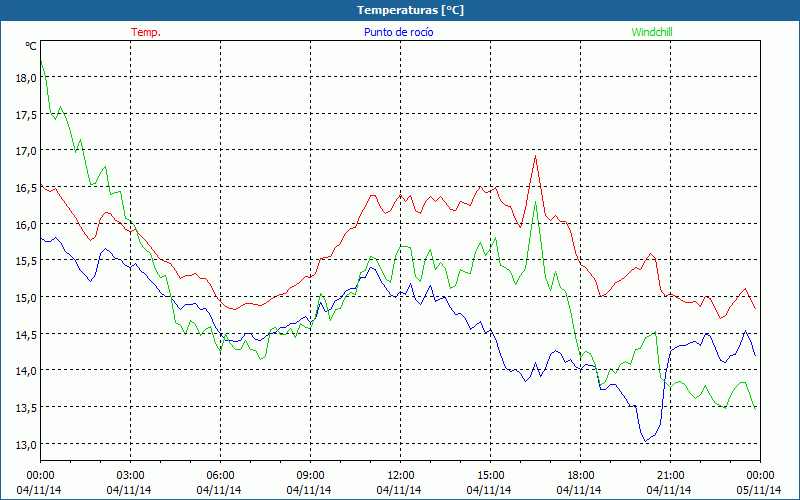Click the 15:00 time axis label
This screenshot has width=800, height=500.
(490, 476)
